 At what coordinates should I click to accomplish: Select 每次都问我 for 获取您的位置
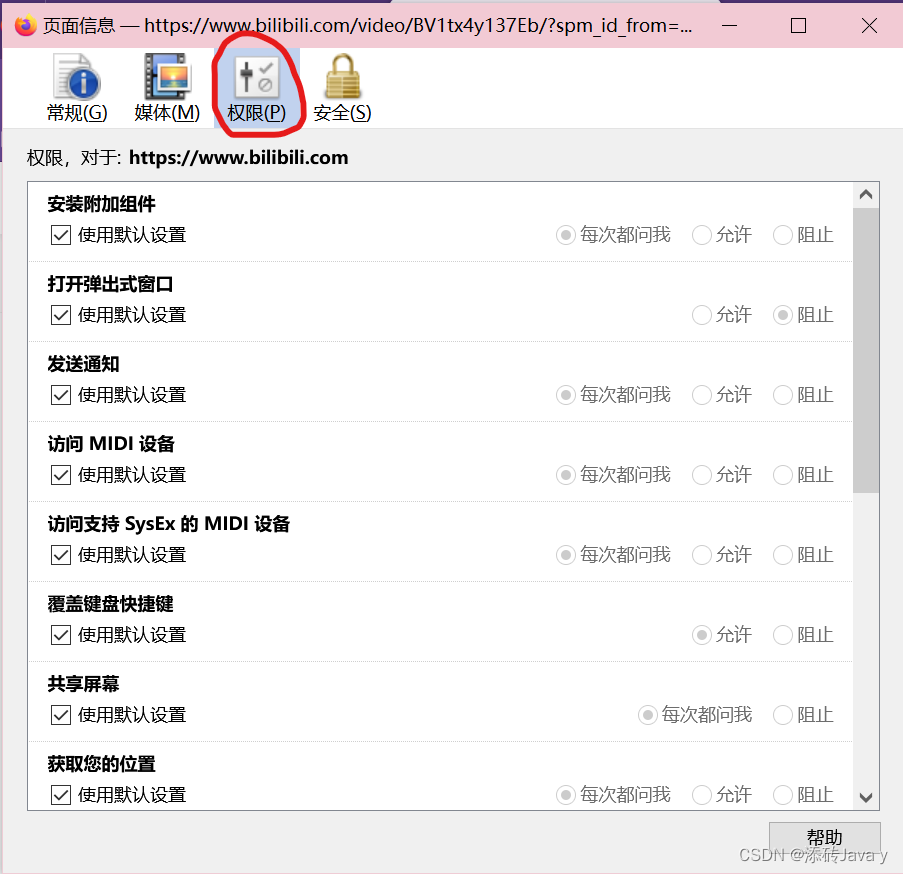pyautogui.click(x=566, y=795)
